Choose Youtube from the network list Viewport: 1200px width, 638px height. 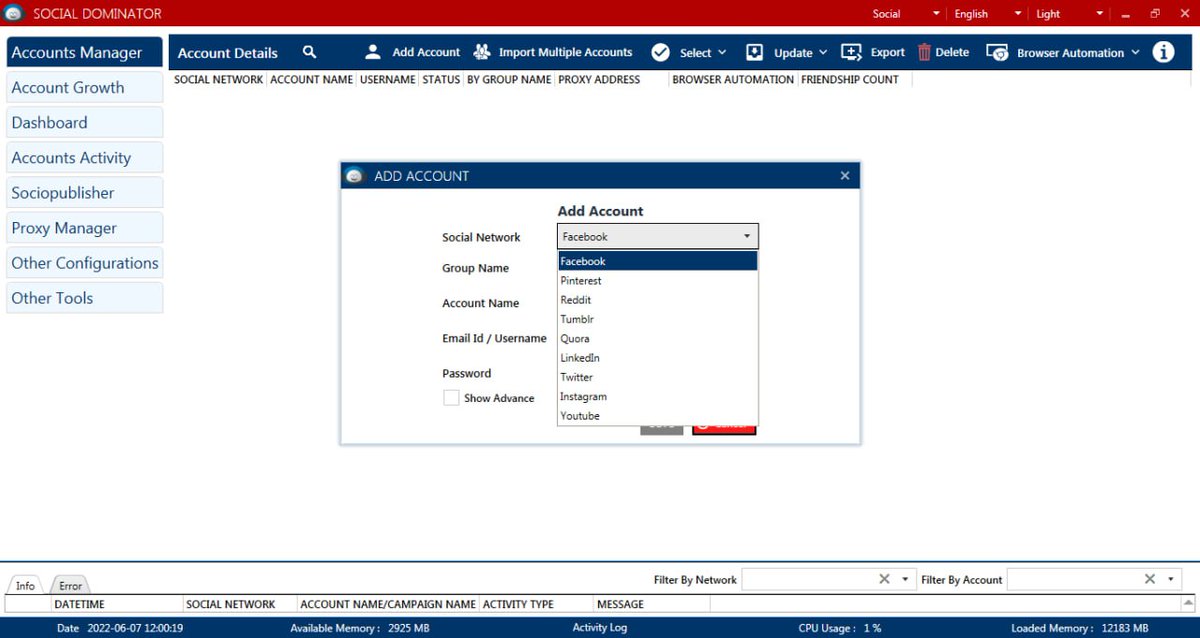[x=657, y=416]
